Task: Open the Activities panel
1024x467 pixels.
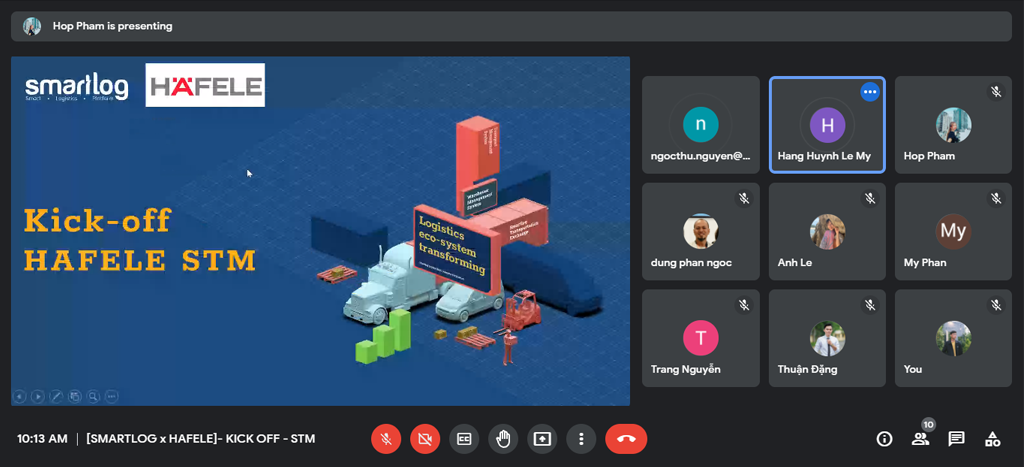Action: click(992, 438)
